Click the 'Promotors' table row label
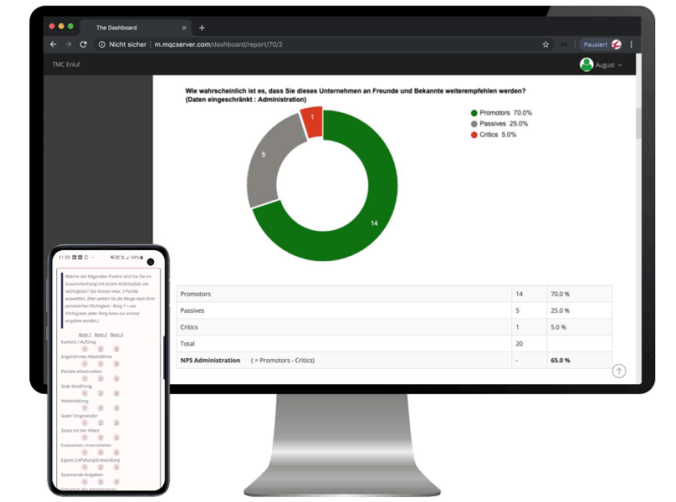 (x=195, y=294)
